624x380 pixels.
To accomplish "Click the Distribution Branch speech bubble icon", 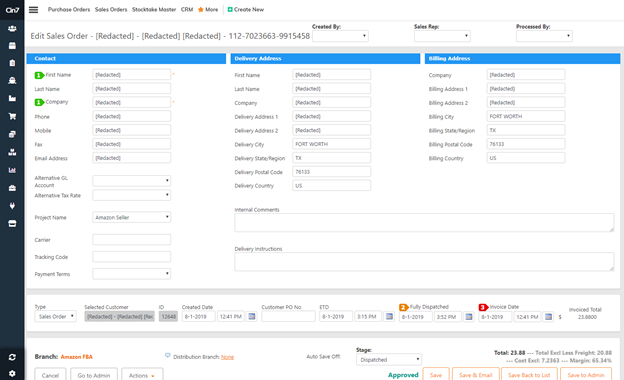I will [x=168, y=355].
